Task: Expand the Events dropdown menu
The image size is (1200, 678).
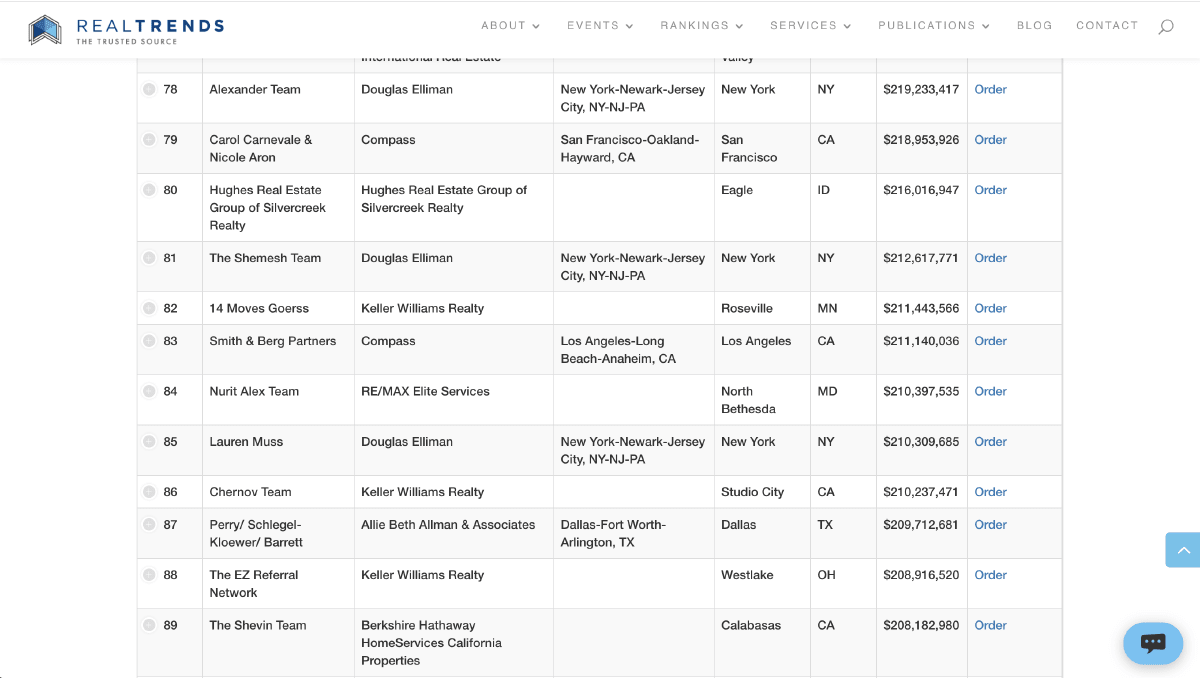Action: (601, 26)
